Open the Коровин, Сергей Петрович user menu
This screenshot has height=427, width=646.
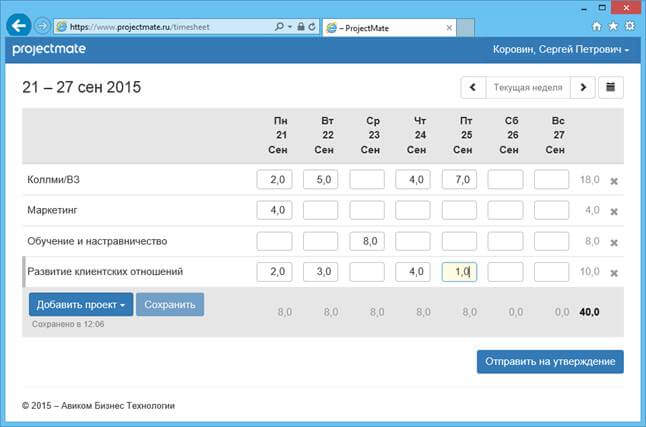point(561,49)
